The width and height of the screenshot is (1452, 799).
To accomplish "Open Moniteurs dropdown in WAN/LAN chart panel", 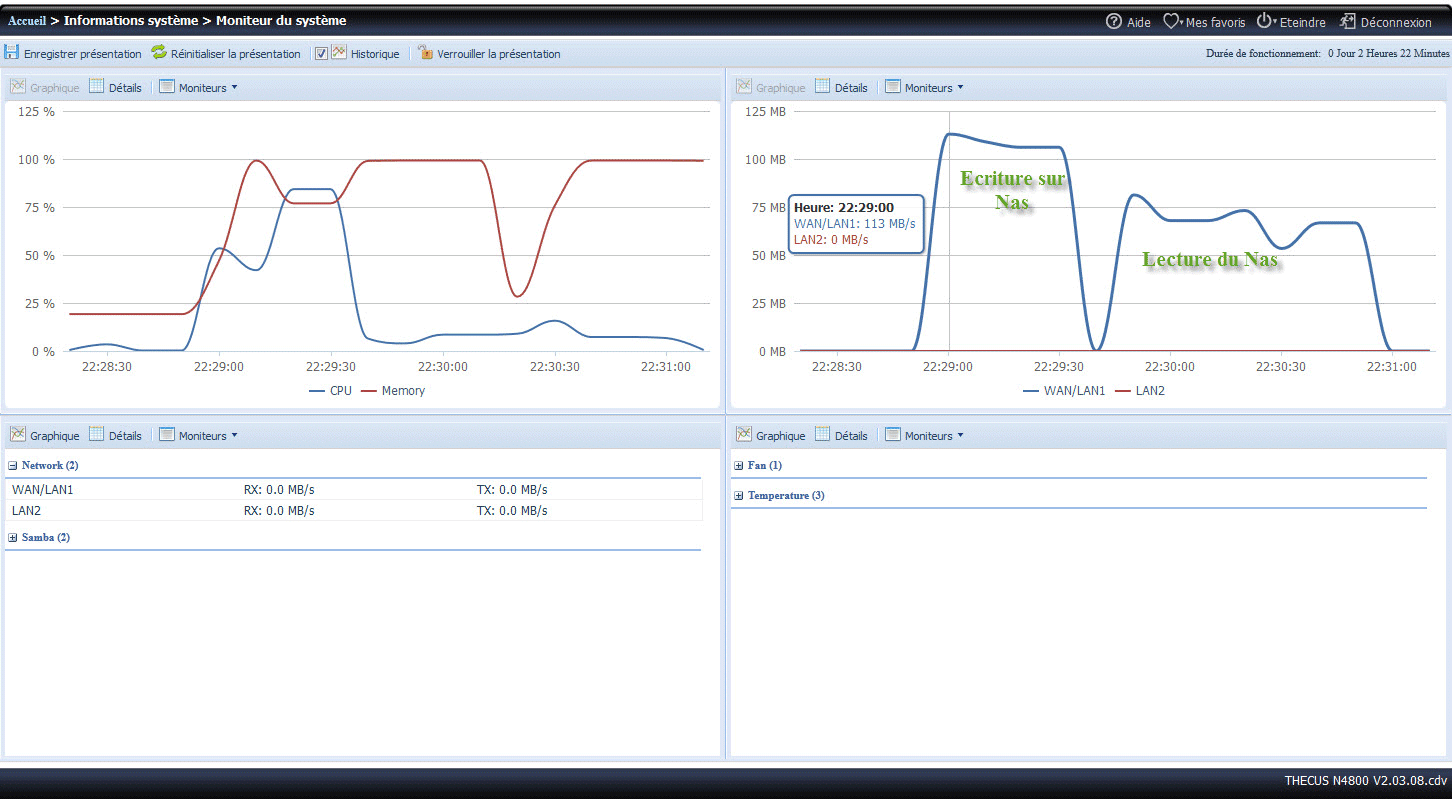I will [924, 87].
